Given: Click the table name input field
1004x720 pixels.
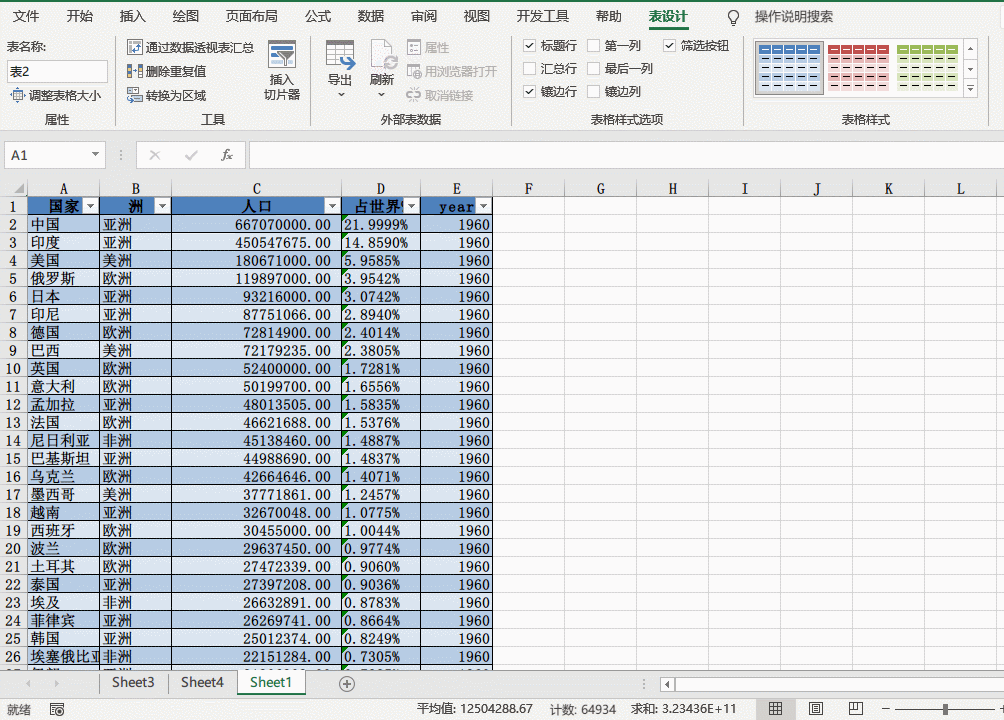Looking at the screenshot, I should click(57, 72).
